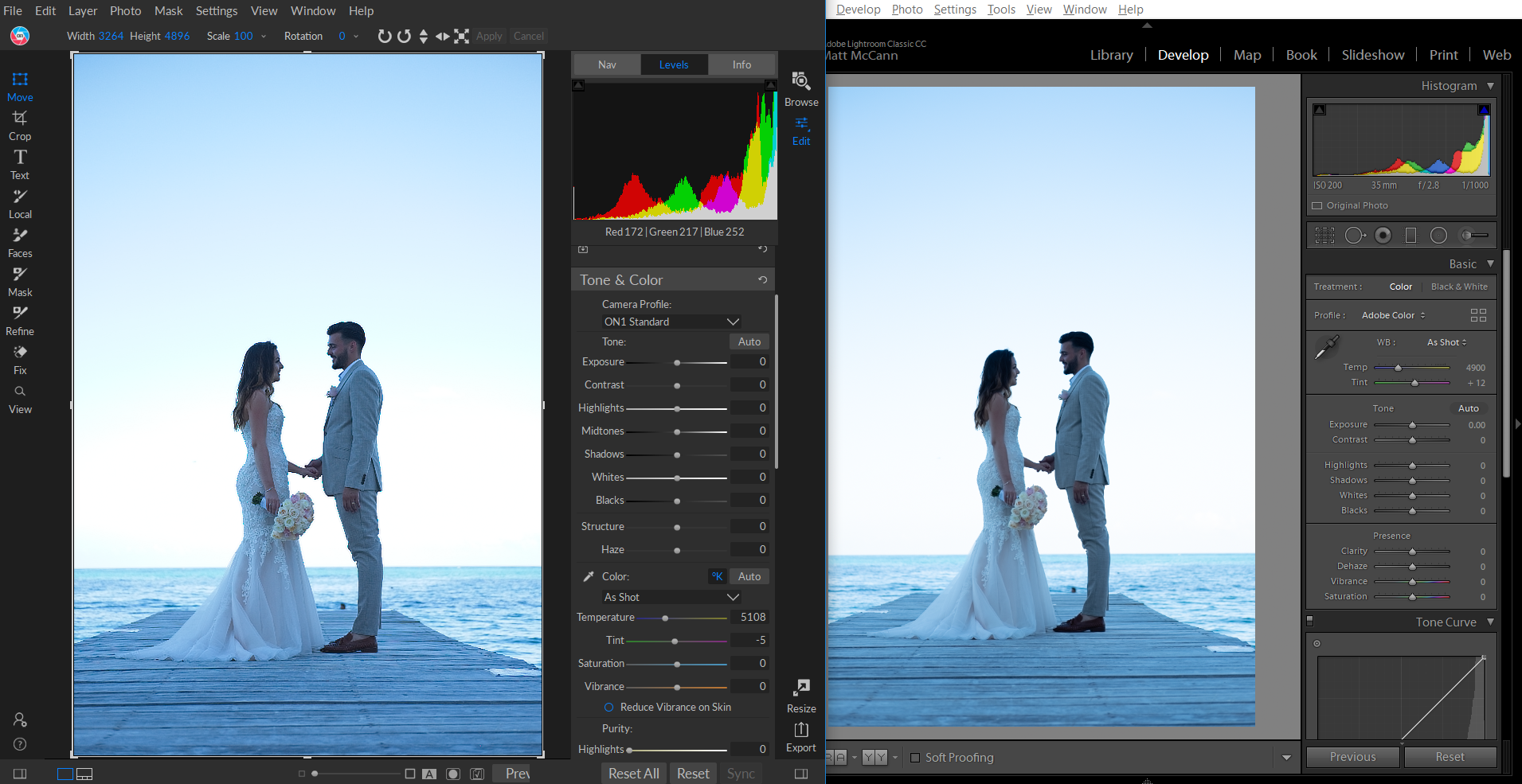Click the fit-to-canvas expand icon
The image size is (1522, 784).
(462, 36)
